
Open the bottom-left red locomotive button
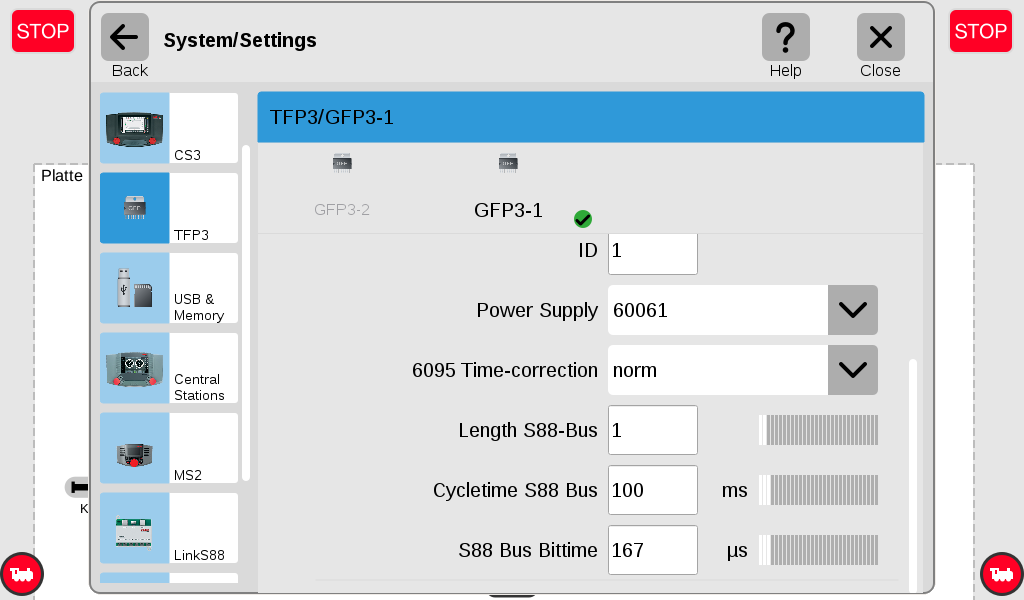(x=22, y=575)
